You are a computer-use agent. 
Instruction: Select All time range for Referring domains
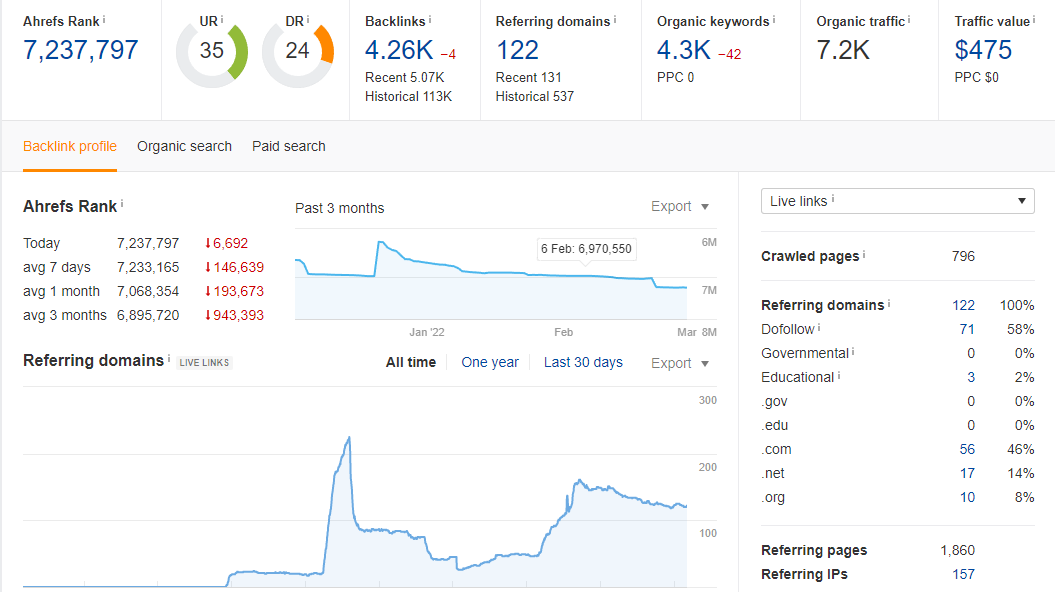[410, 363]
